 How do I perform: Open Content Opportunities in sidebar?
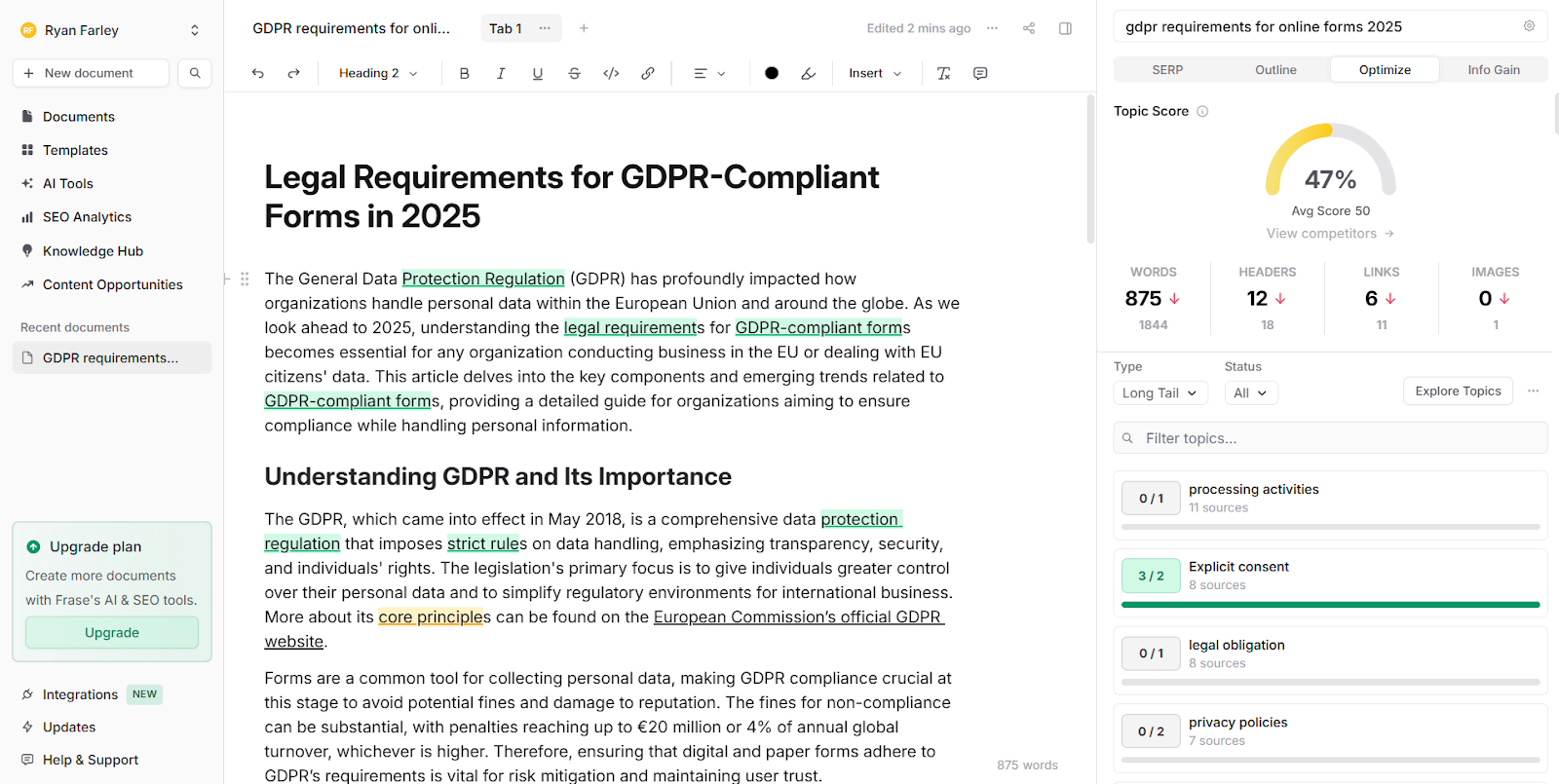(x=112, y=284)
